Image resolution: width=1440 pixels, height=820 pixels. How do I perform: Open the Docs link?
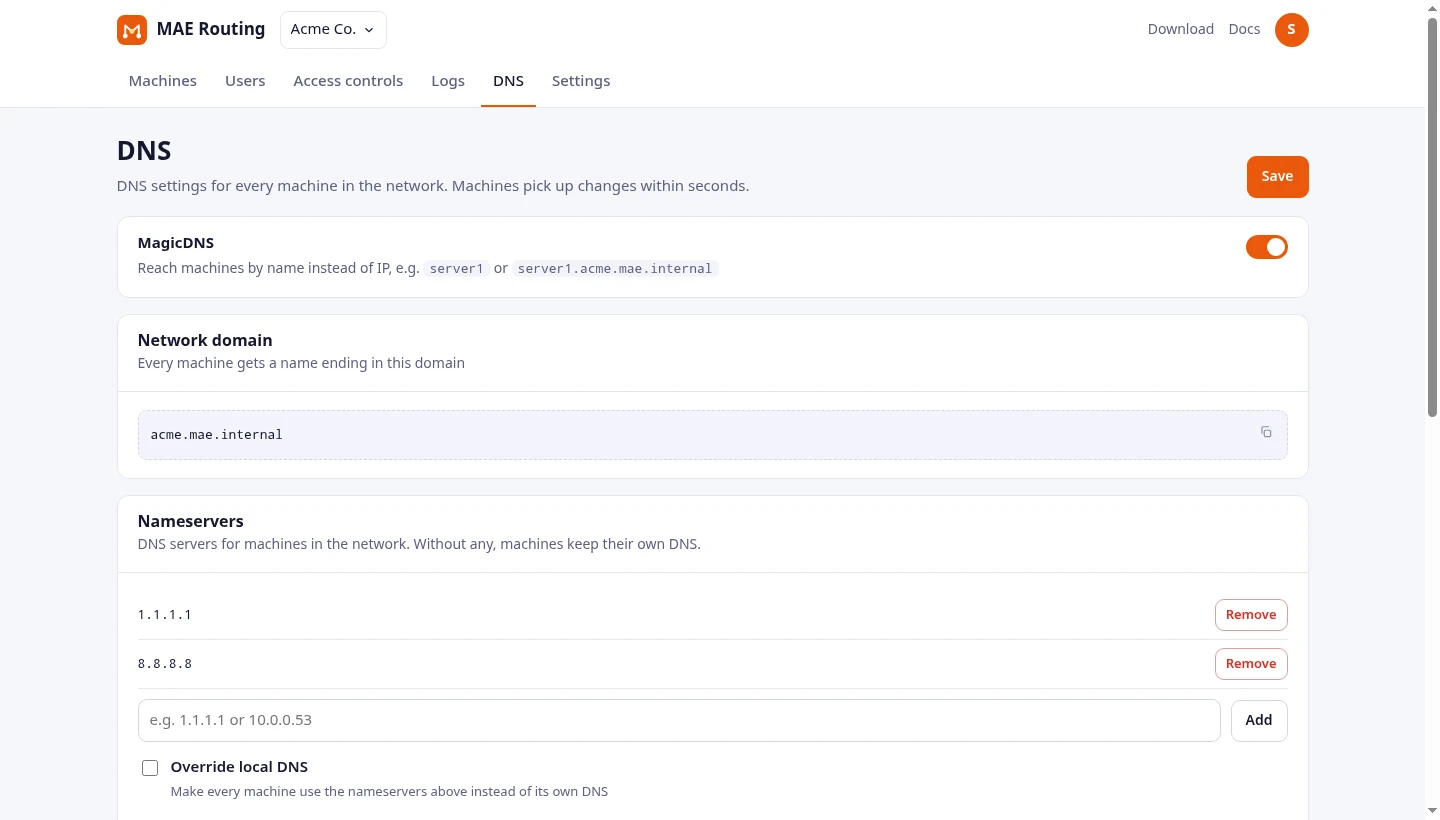(x=1244, y=29)
